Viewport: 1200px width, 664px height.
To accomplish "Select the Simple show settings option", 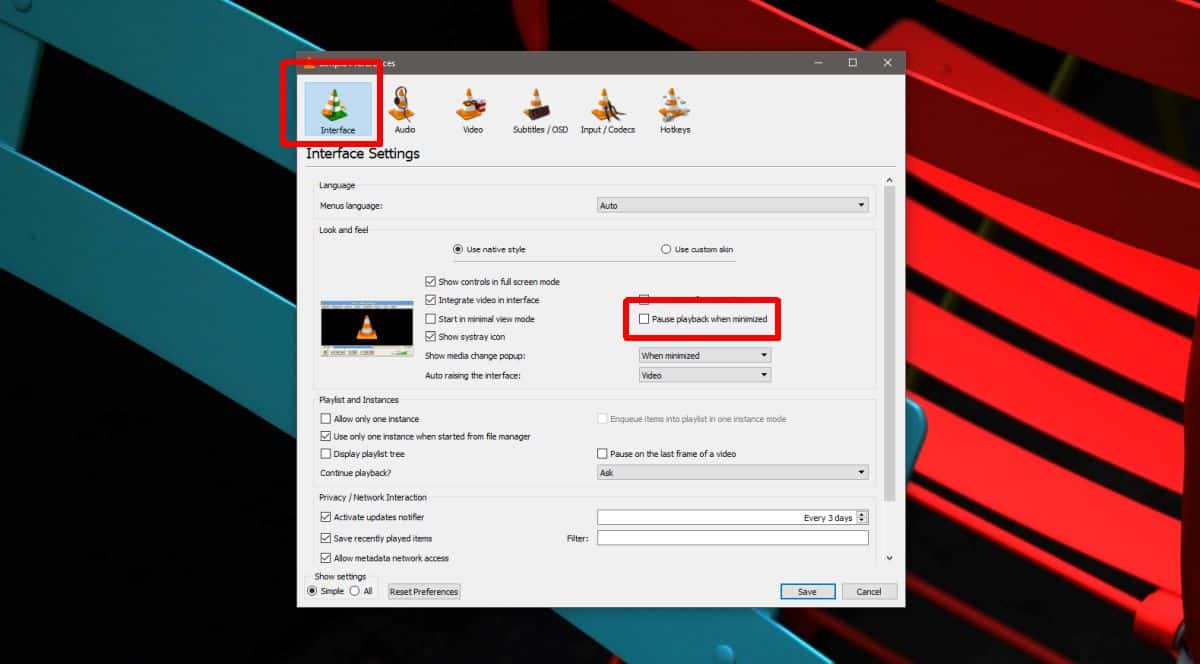I will click(x=325, y=591).
